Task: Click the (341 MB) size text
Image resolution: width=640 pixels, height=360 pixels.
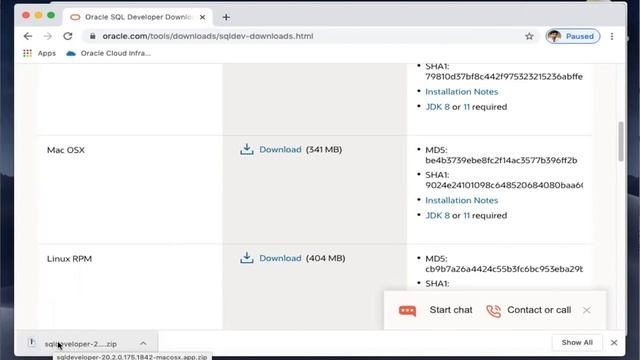Action: [324, 149]
